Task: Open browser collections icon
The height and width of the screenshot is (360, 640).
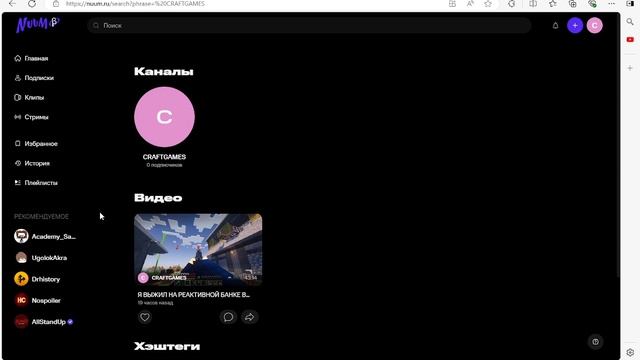Action: [x=573, y=4]
